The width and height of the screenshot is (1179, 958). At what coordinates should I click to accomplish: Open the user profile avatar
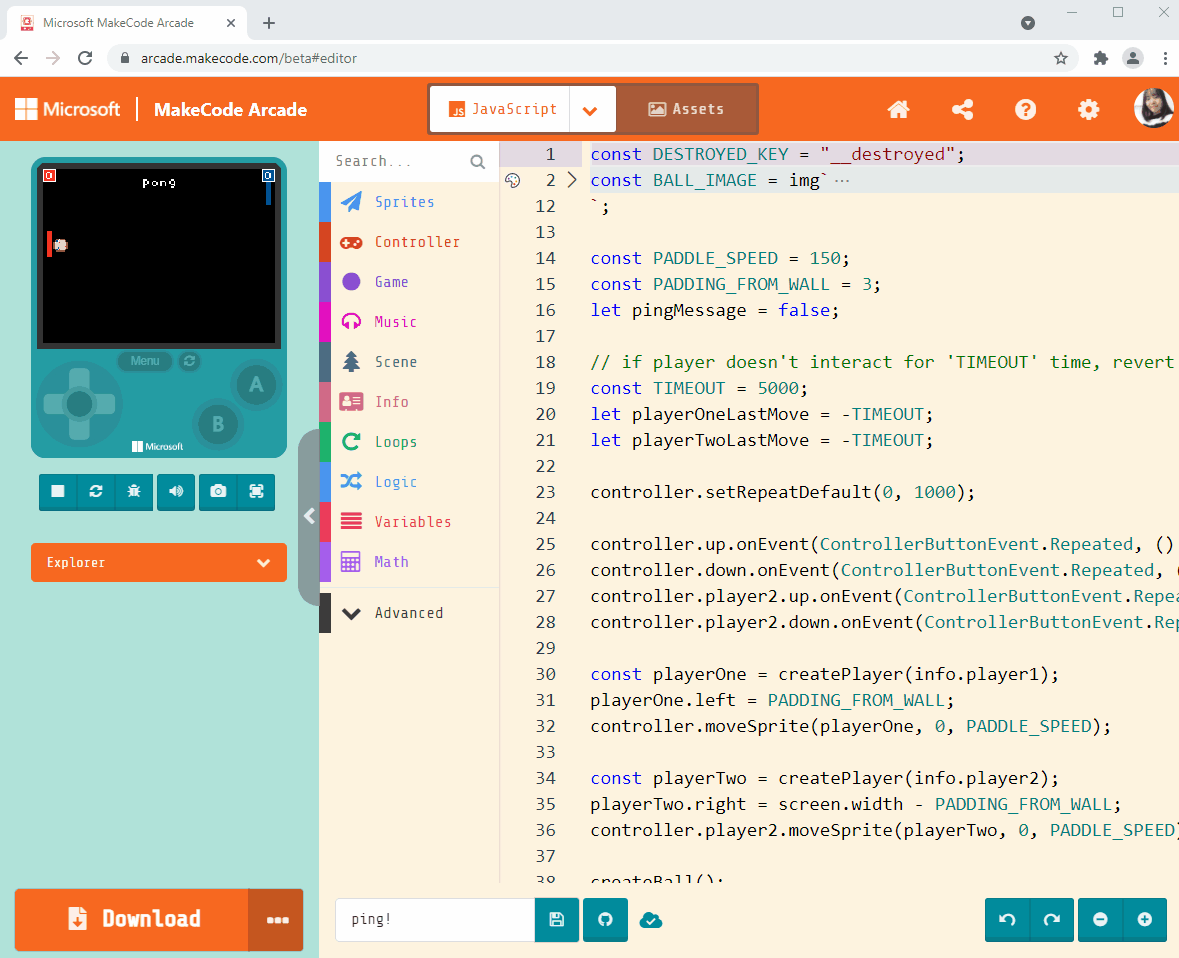(1153, 108)
